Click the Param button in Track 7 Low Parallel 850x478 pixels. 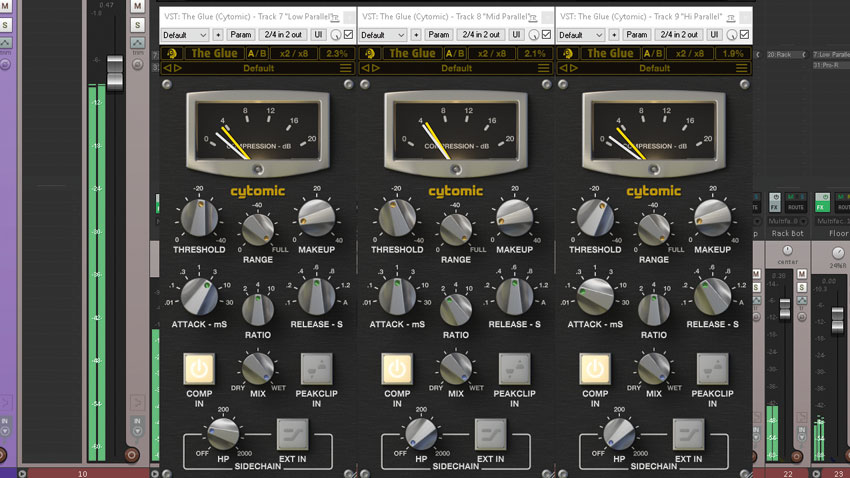241,35
